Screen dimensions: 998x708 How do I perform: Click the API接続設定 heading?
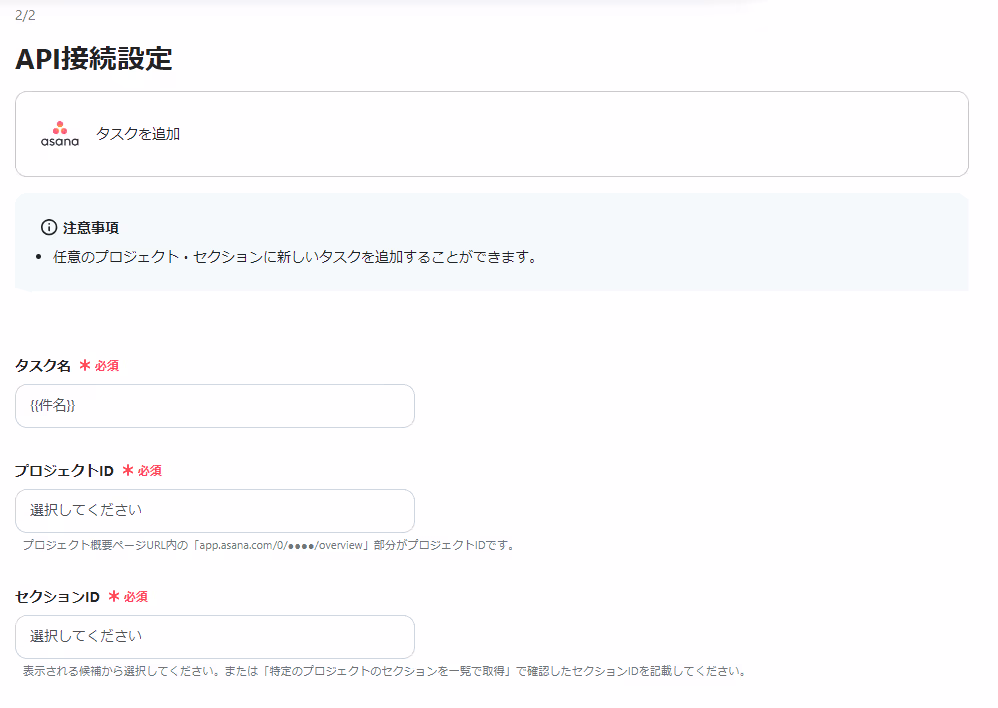[x=94, y=59]
